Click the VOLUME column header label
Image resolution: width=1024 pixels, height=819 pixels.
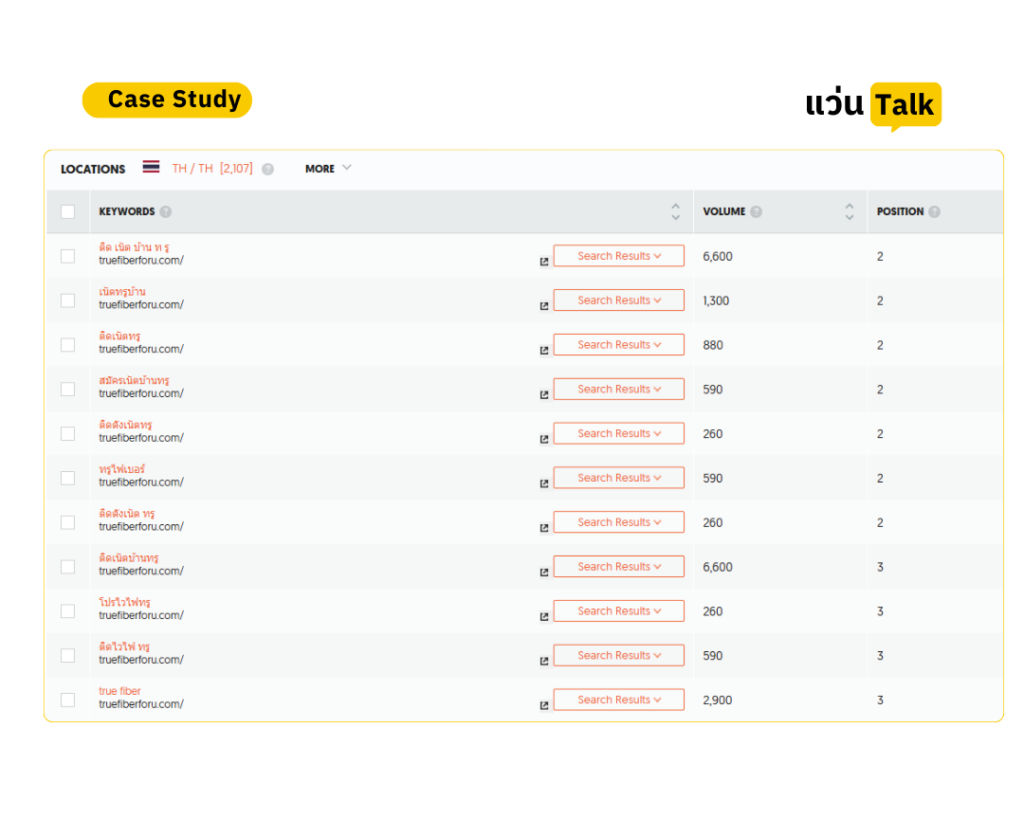pyautogui.click(x=724, y=212)
